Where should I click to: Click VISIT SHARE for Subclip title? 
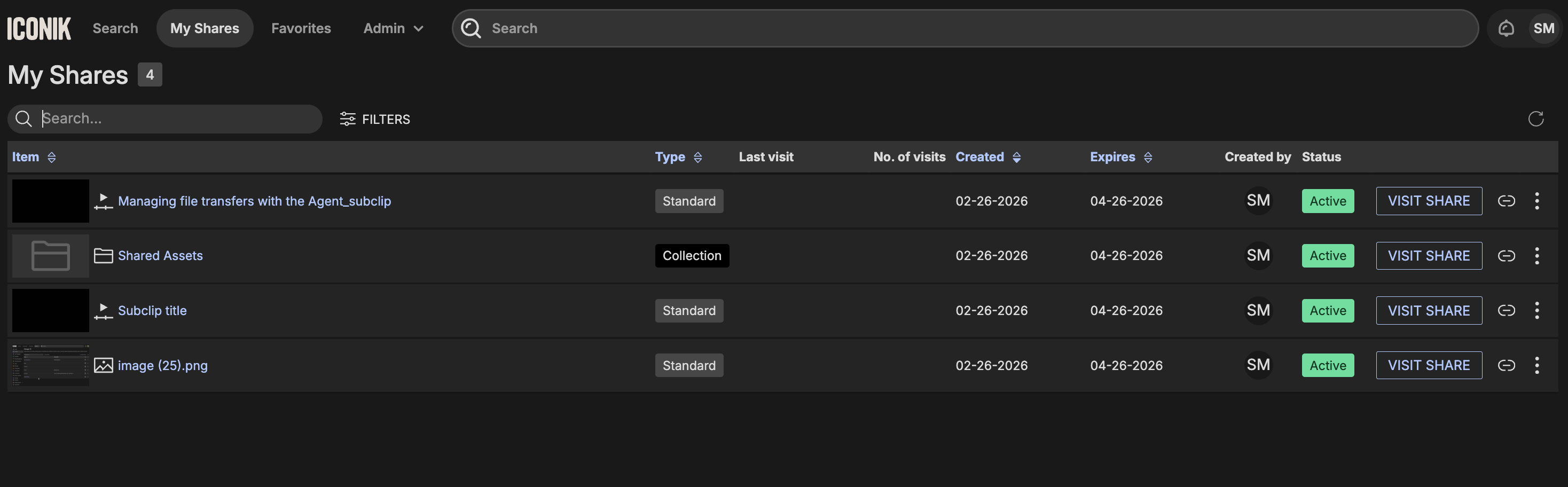1428,310
